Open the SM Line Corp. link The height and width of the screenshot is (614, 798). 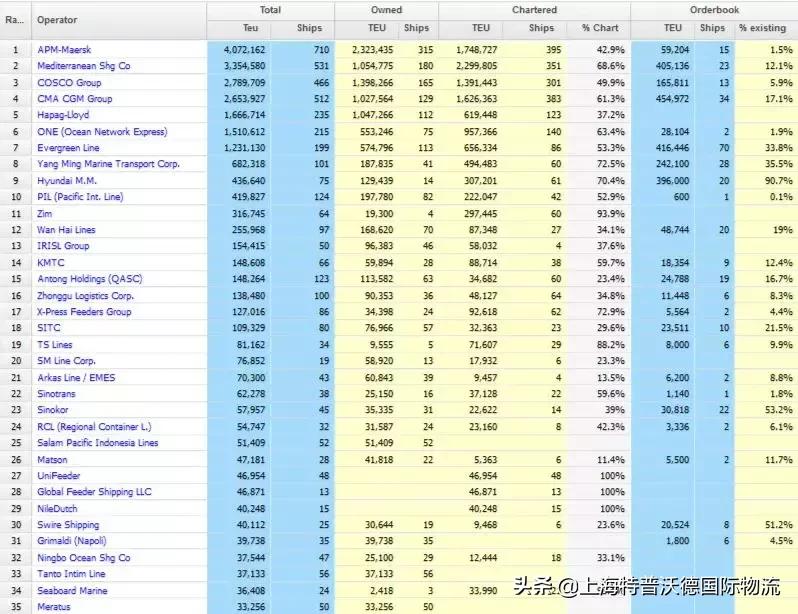pyautogui.click(x=67, y=361)
